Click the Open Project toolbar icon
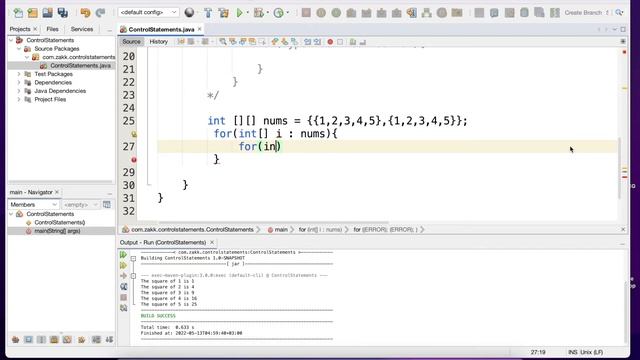 click(47, 13)
